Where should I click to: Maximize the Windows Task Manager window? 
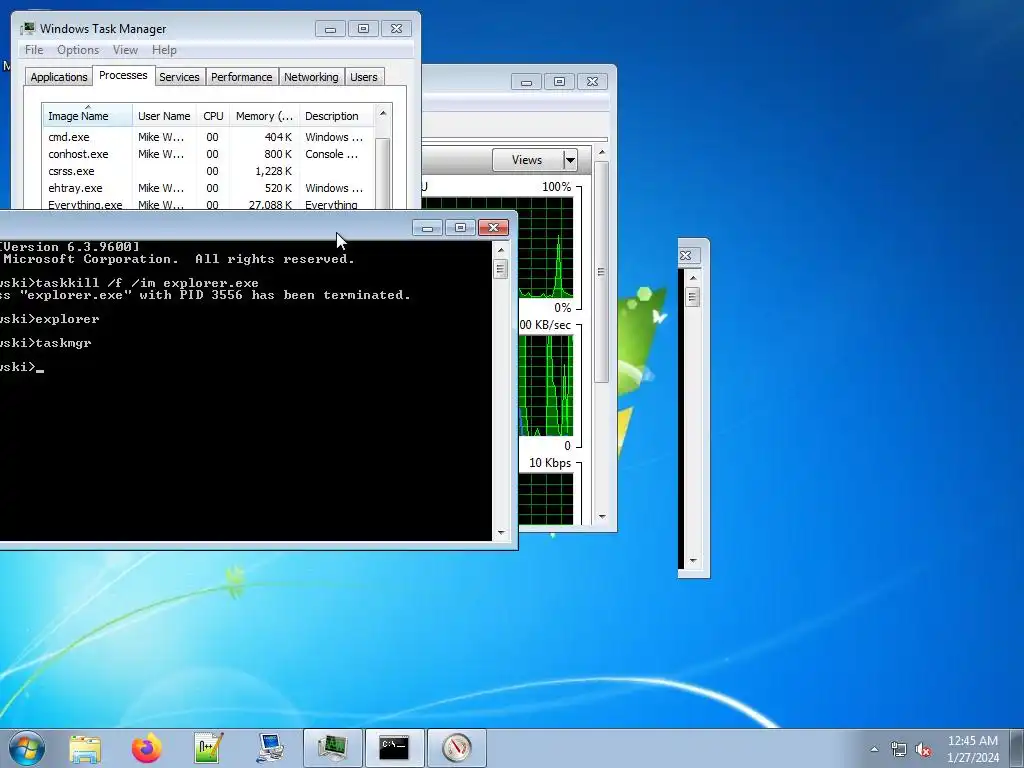pyautogui.click(x=363, y=29)
